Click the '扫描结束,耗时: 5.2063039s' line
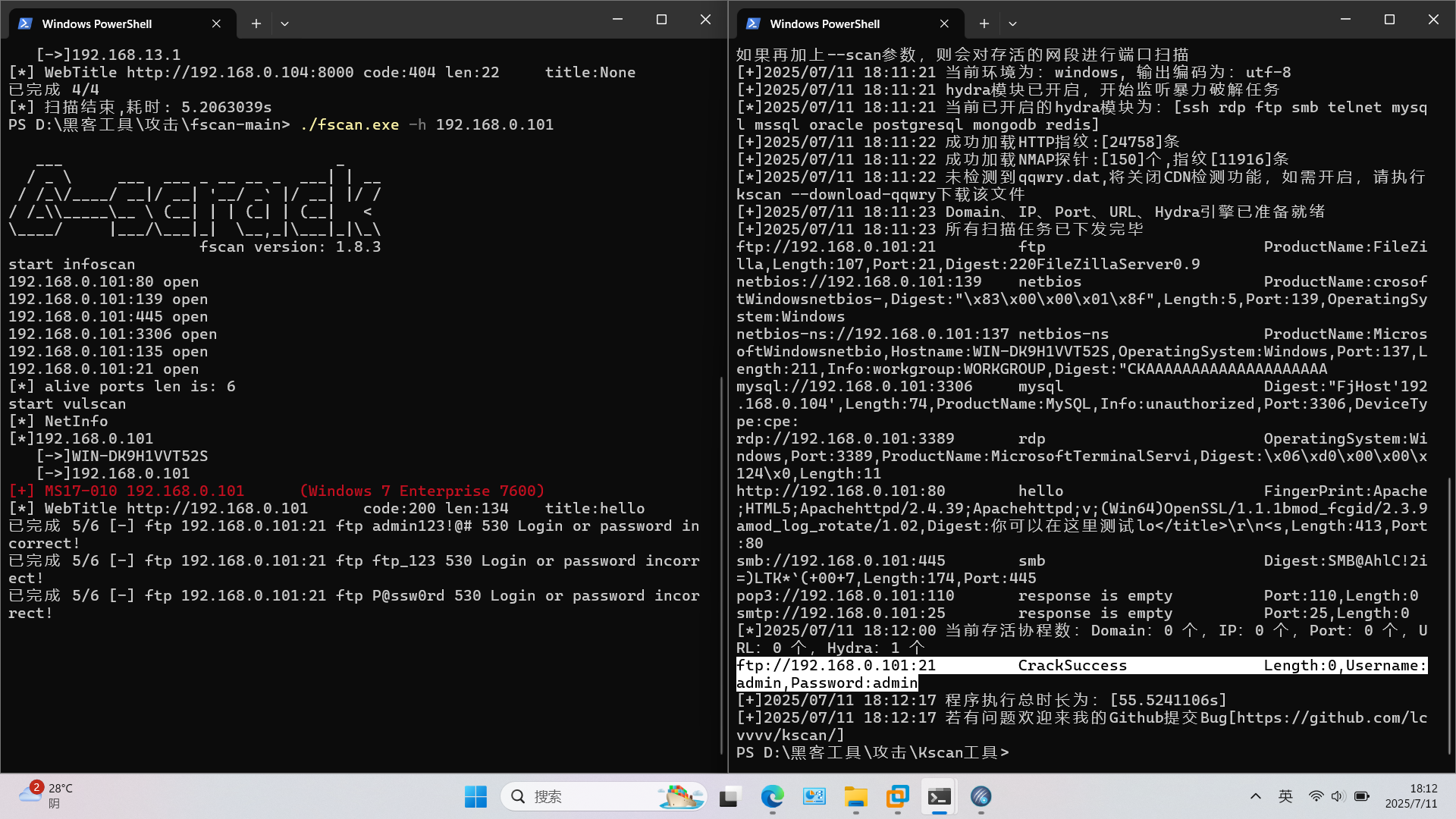The height and width of the screenshot is (819, 1456). click(x=140, y=107)
